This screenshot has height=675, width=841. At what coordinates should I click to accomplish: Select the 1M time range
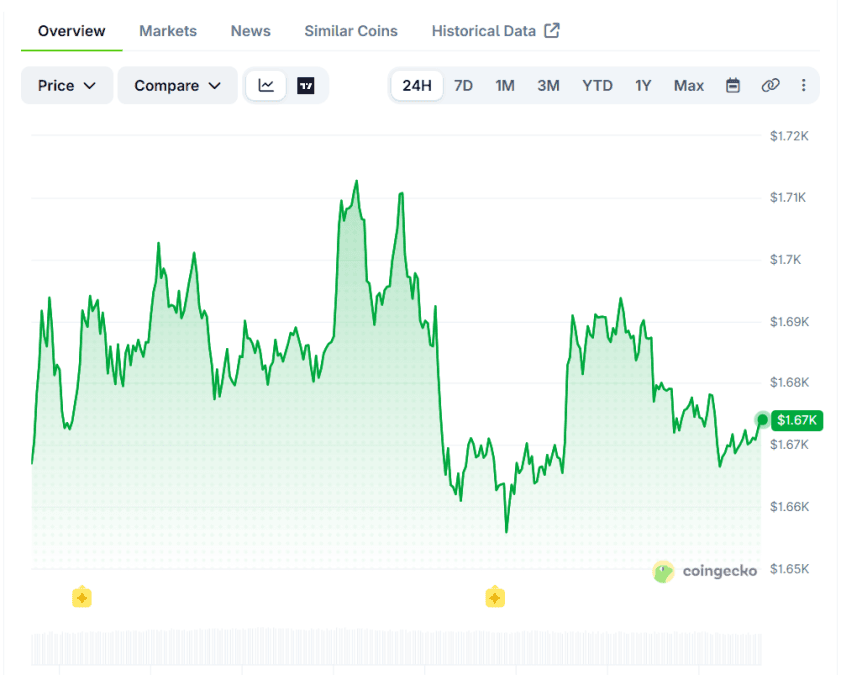(x=505, y=85)
